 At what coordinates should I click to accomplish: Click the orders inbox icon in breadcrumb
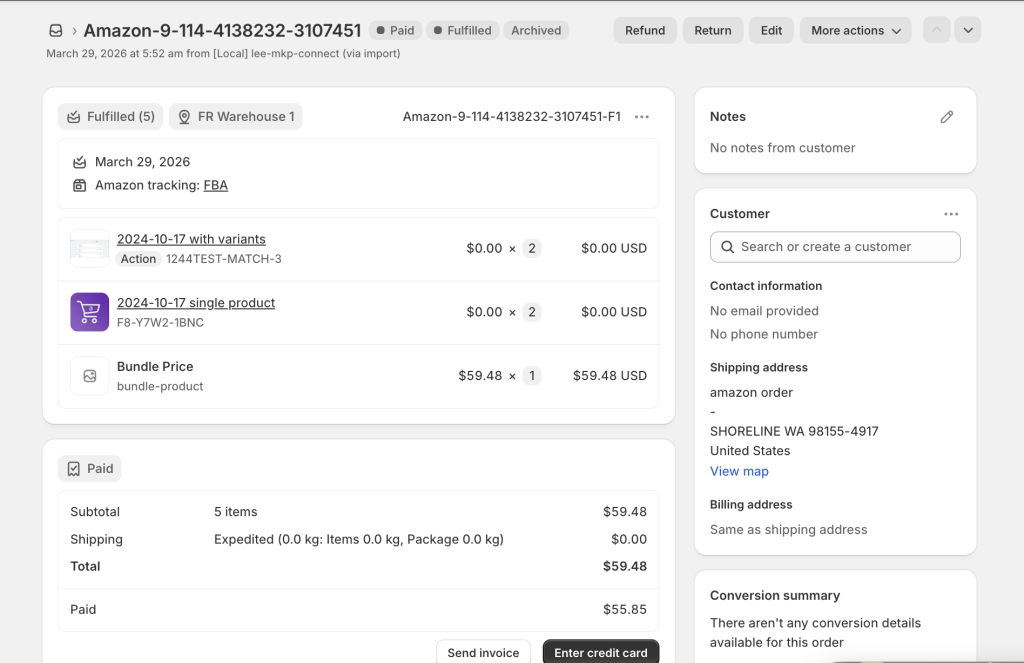point(56,31)
